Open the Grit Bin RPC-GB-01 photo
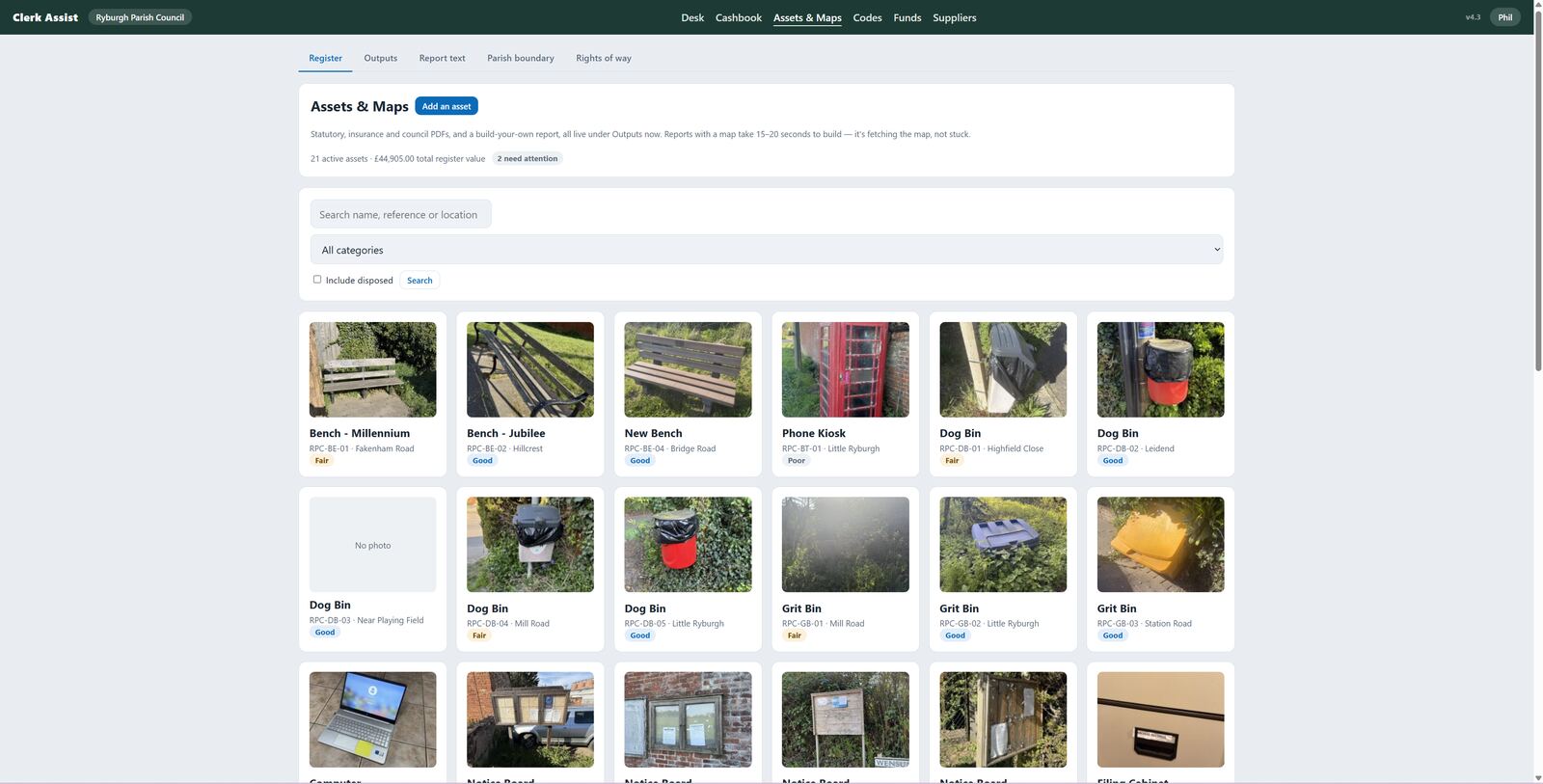1543x784 pixels. pyautogui.click(x=846, y=545)
